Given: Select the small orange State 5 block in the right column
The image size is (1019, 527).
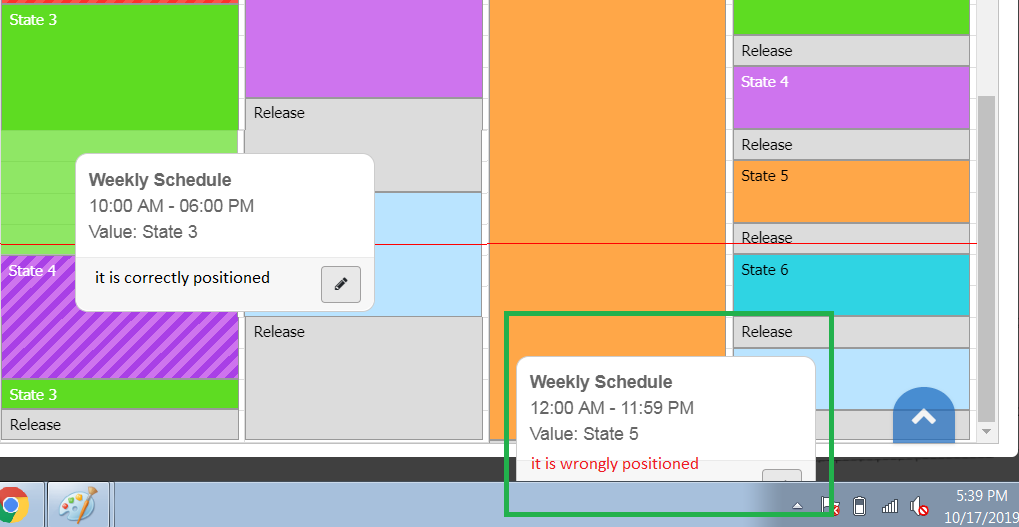Looking at the screenshot, I should coord(851,191).
